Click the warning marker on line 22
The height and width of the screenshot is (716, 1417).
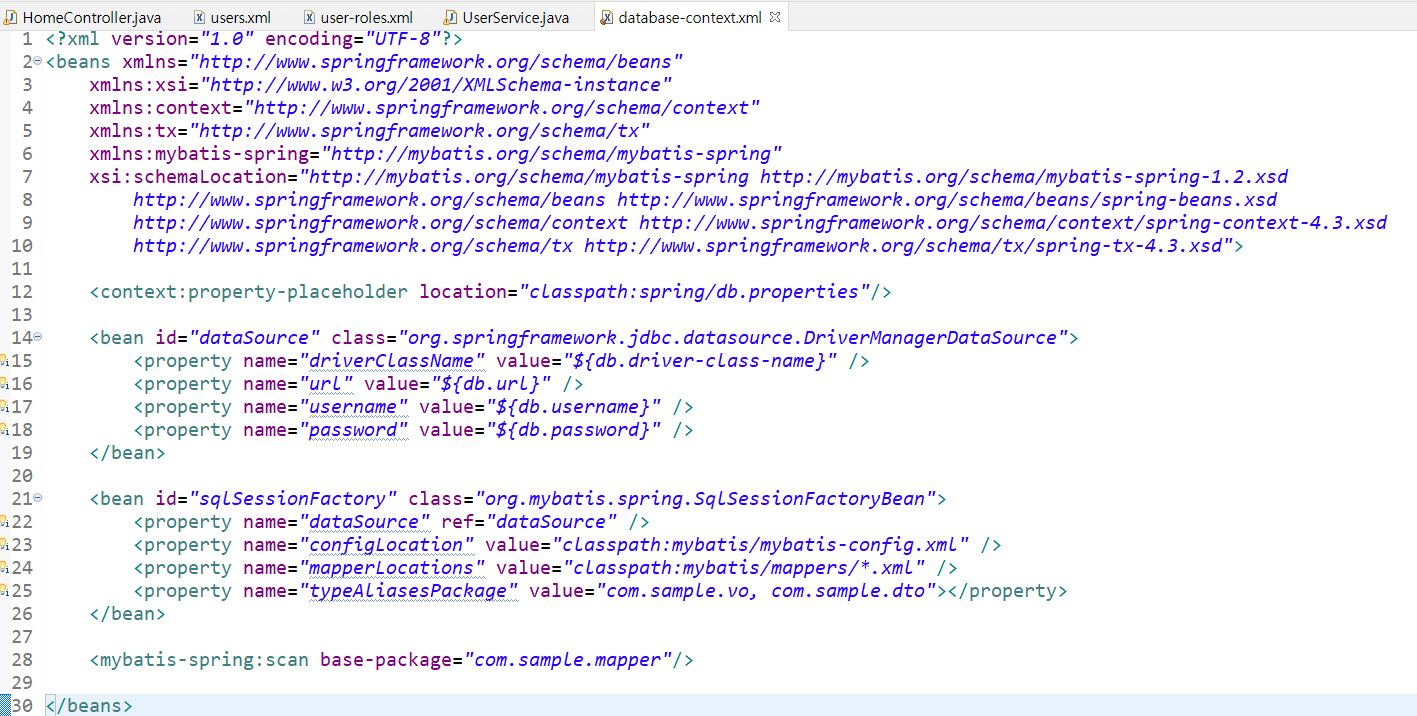(x=4, y=522)
